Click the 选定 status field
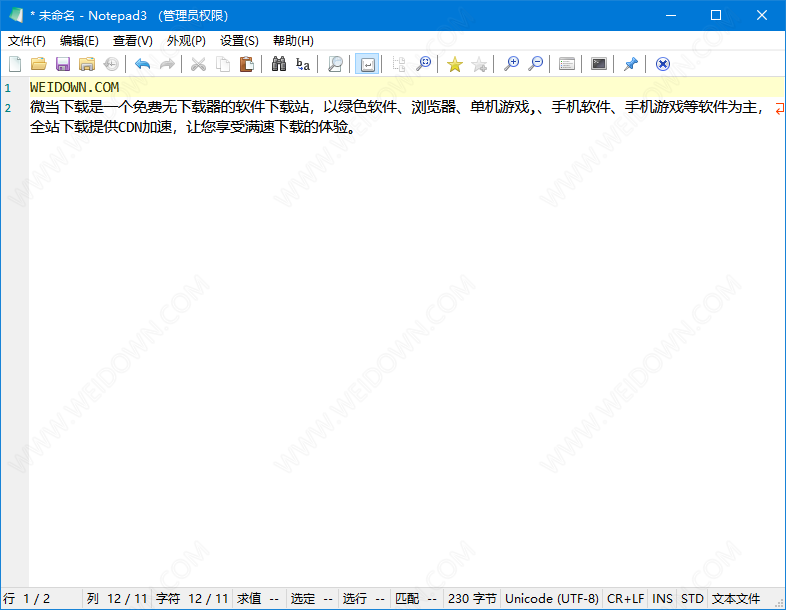Viewport: 786px width, 610px height. tap(312, 598)
